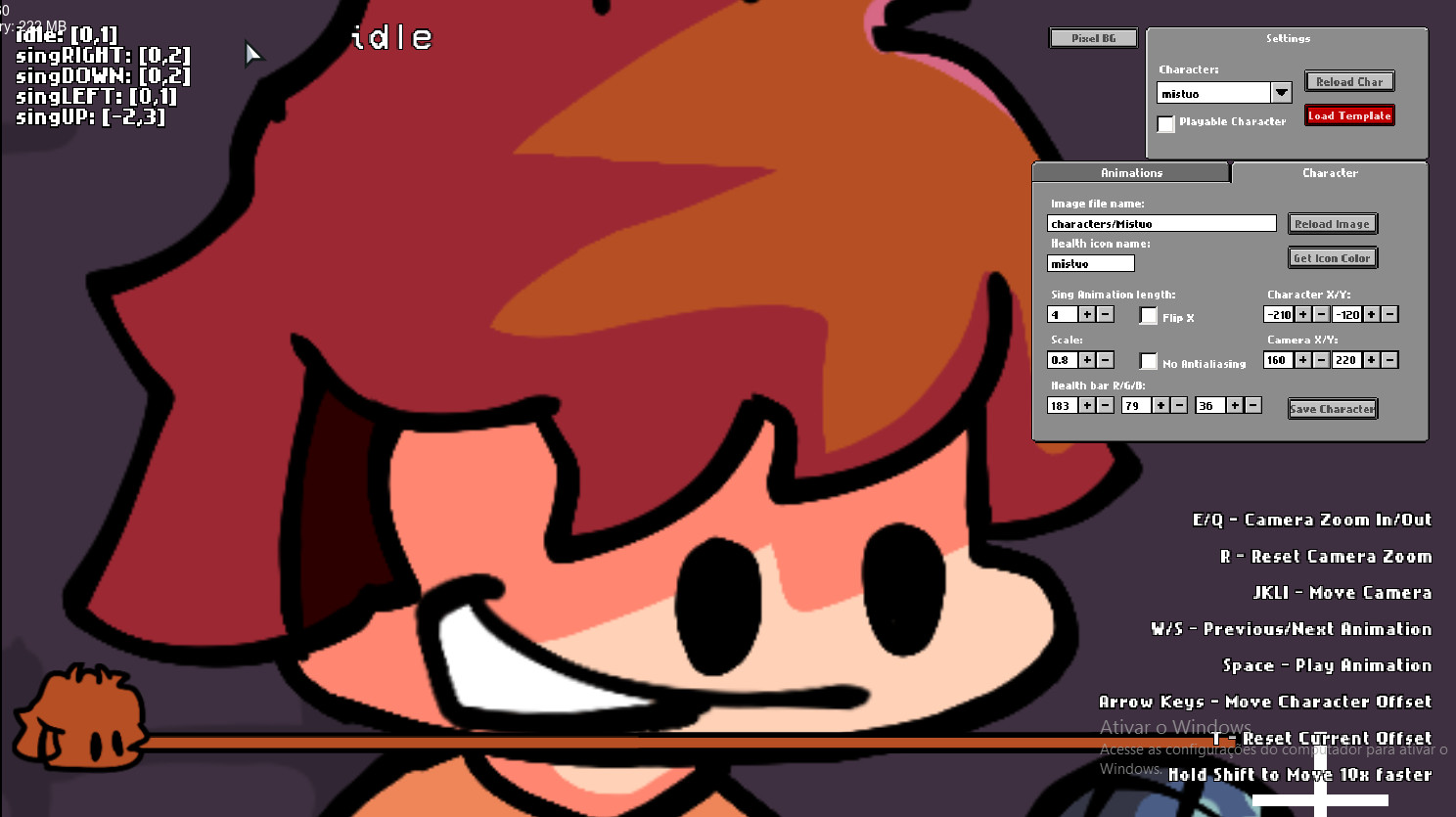Toggle the Flip X checkbox

[x=1148, y=316]
